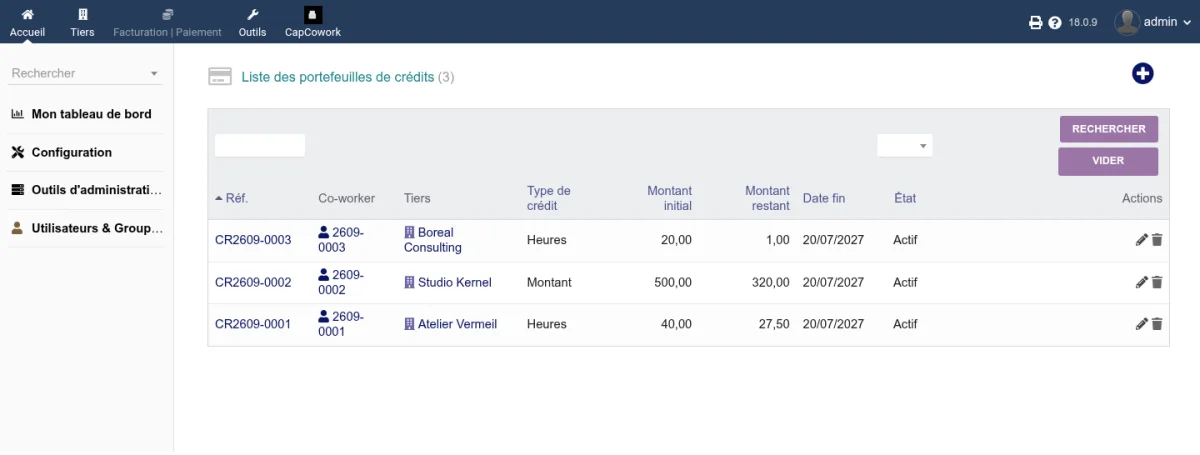Screen dimensions: 1200x455
Task: Click remaining amount 320,00 cell
Action: [770, 282]
